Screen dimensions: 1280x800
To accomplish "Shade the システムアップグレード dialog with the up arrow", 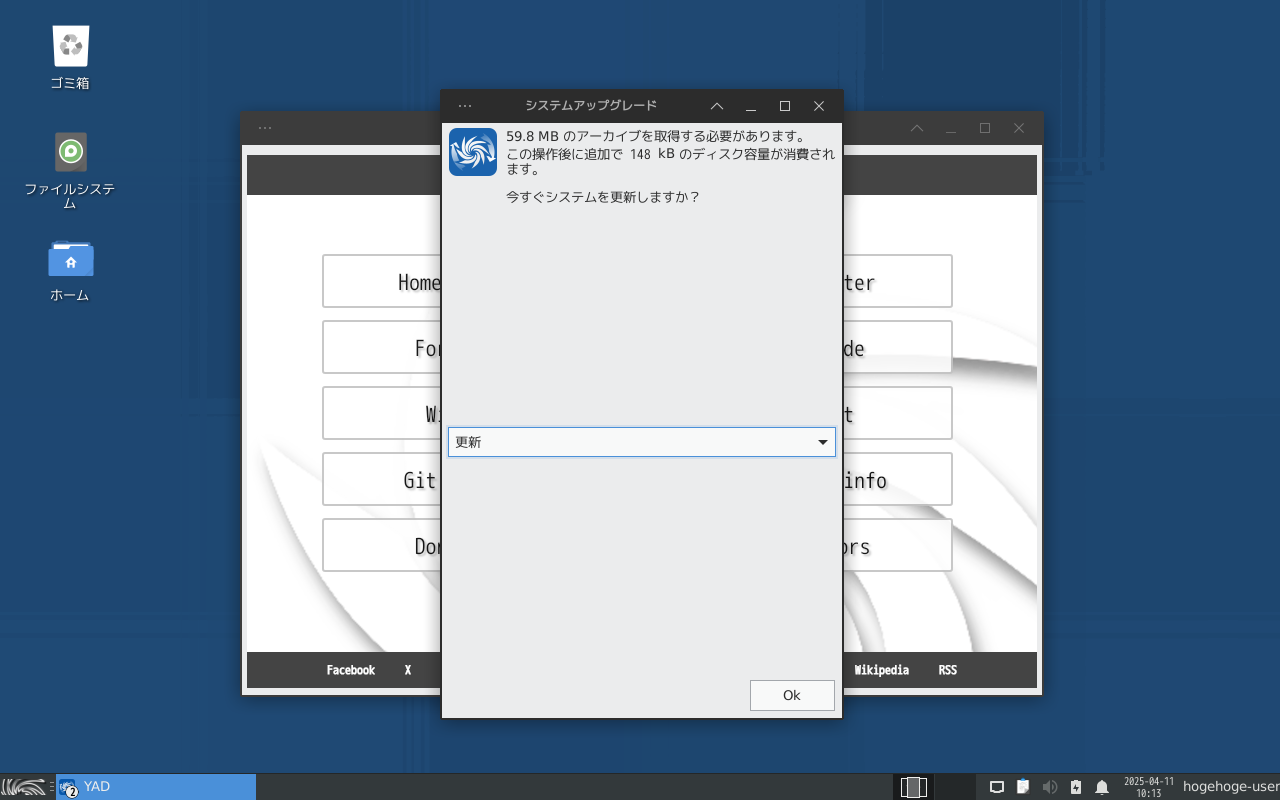I will pyautogui.click(x=717, y=106).
